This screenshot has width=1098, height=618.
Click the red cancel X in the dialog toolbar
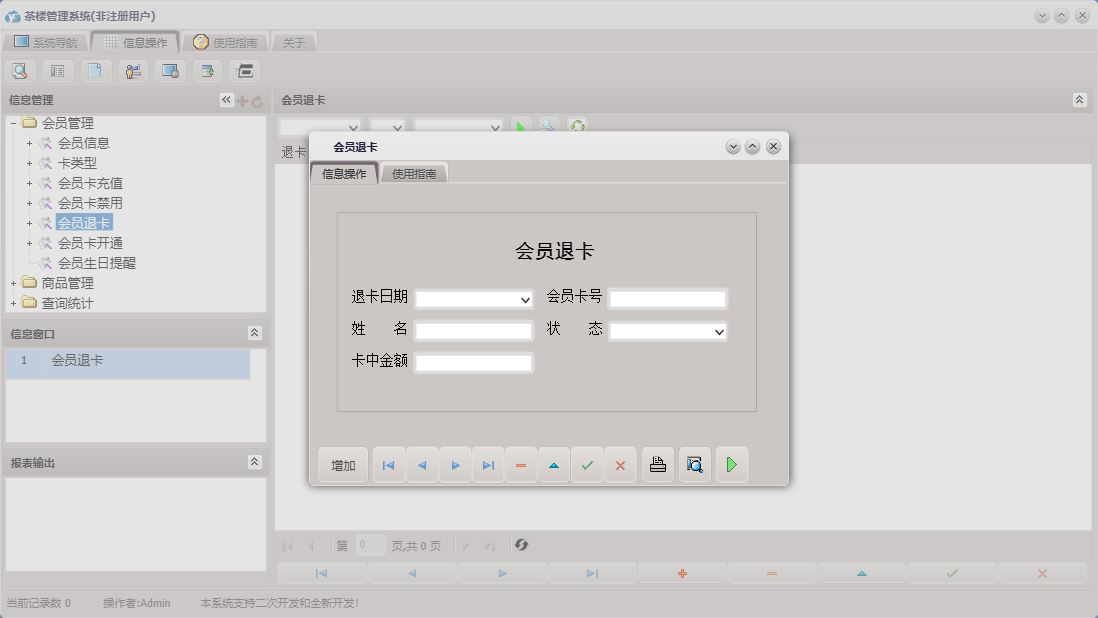tap(620, 464)
